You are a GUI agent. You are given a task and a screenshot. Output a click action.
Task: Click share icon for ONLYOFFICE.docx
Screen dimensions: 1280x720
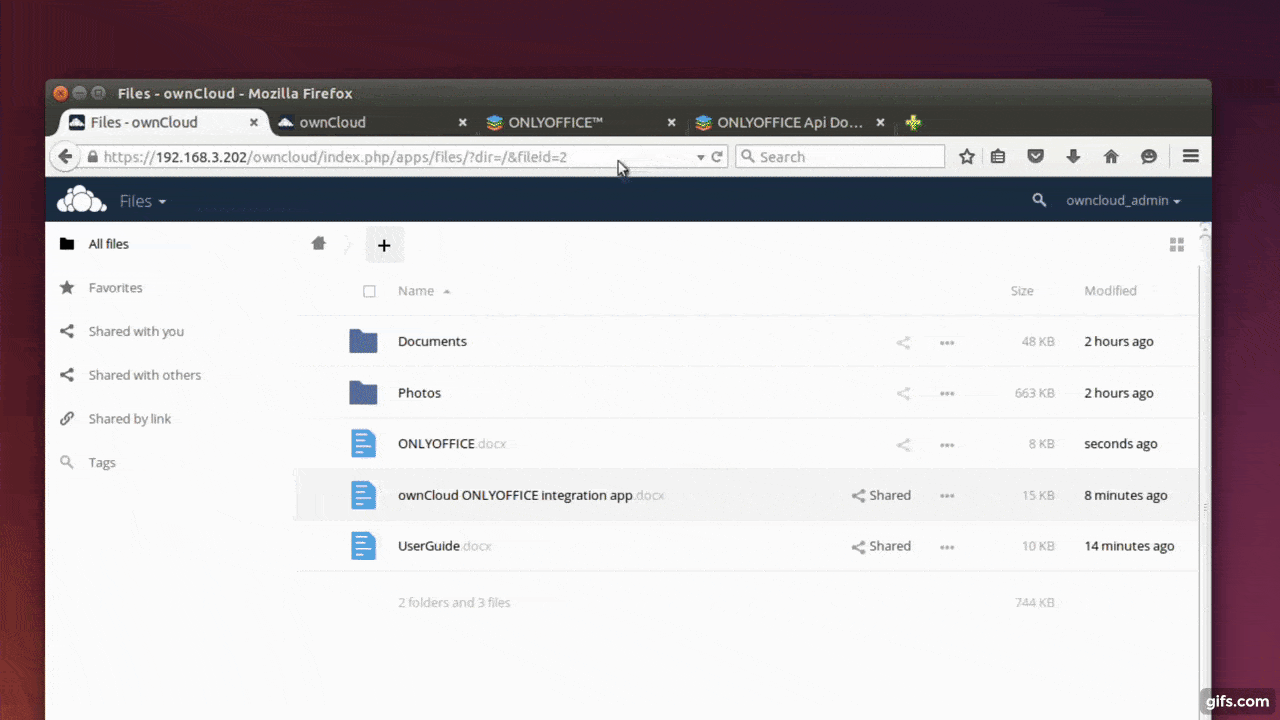click(x=903, y=445)
